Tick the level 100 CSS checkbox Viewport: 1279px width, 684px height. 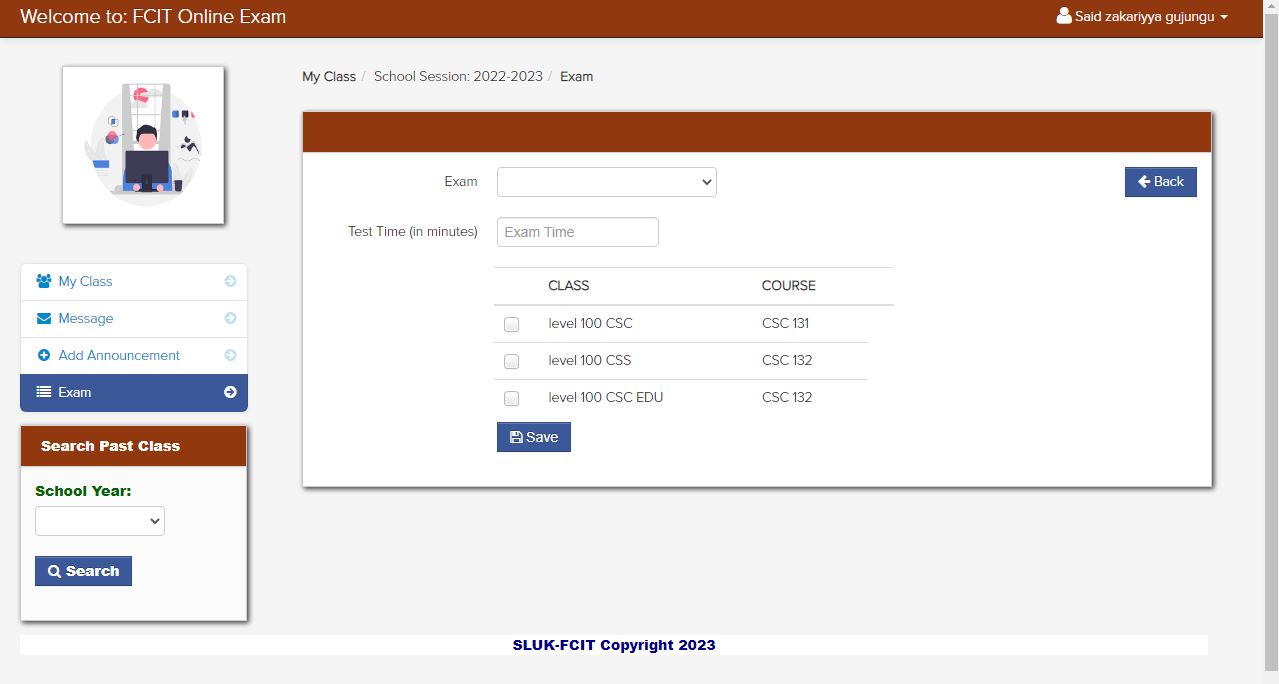click(x=512, y=361)
